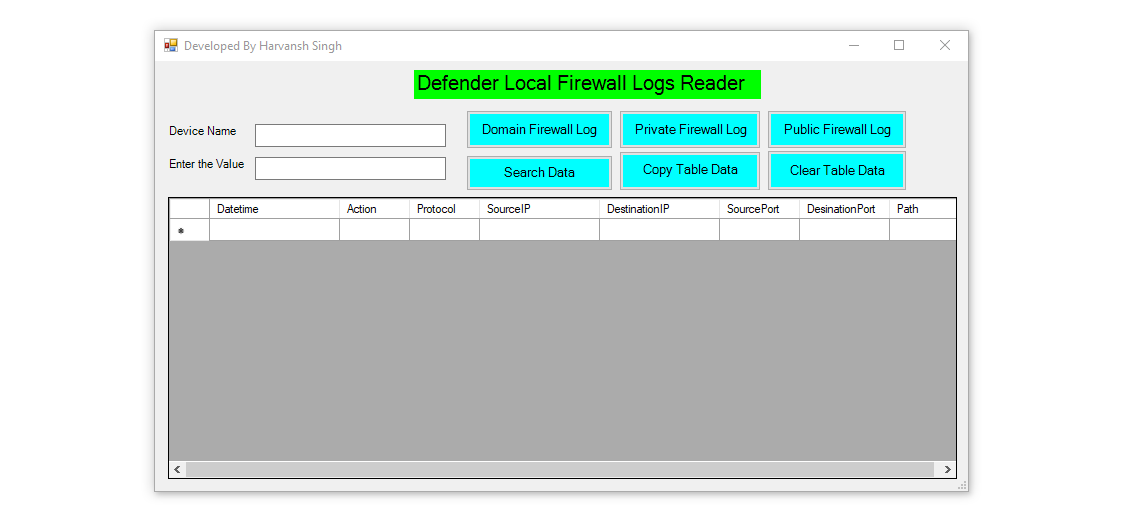The width and height of the screenshot is (1140, 524).
Task: Sort by SourceIP column header
Action: click(x=539, y=209)
